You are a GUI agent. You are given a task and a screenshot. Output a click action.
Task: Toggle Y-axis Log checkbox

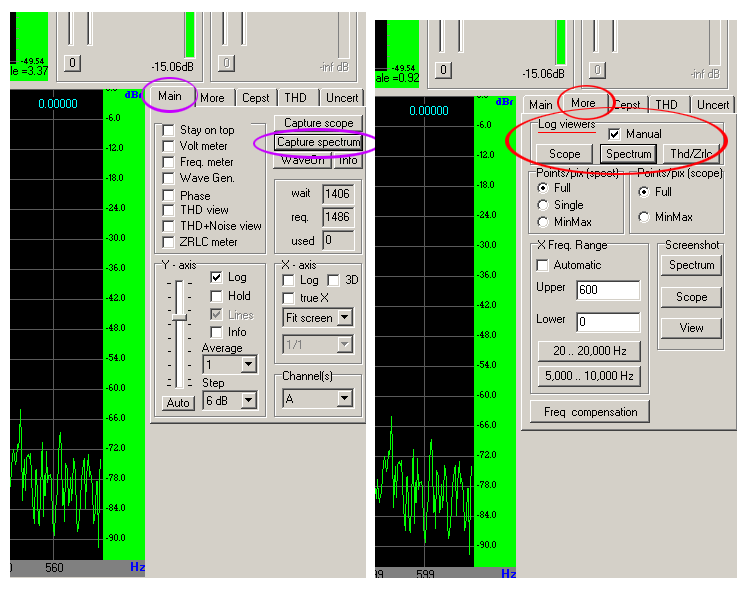coord(216,277)
